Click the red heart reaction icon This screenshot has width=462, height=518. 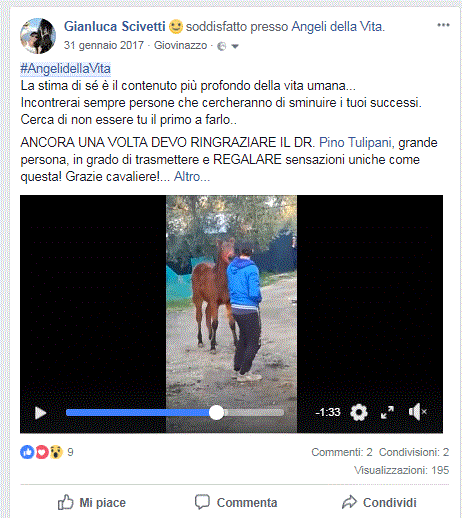(x=42, y=452)
